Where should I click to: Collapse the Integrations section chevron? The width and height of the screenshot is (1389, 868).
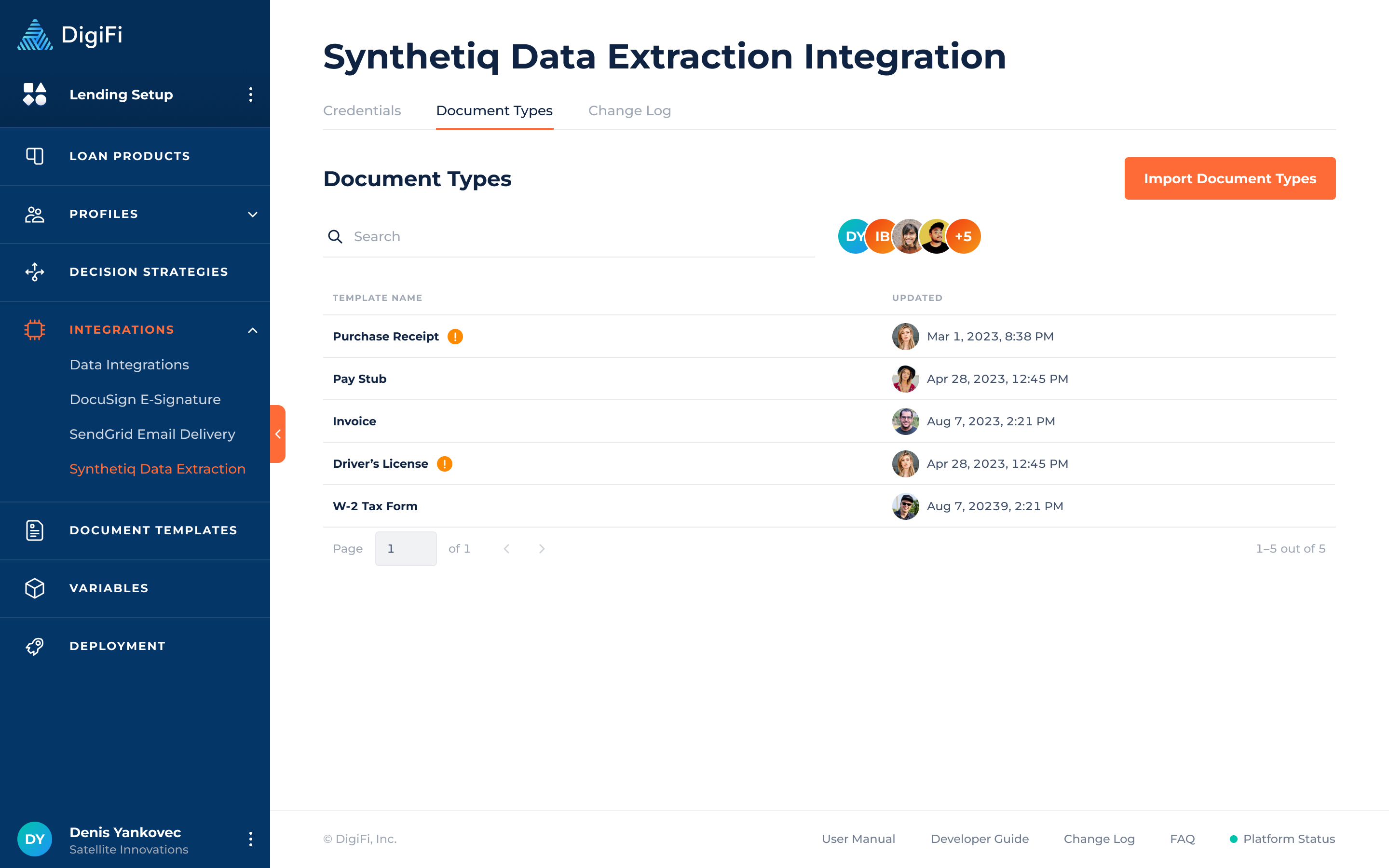point(252,330)
